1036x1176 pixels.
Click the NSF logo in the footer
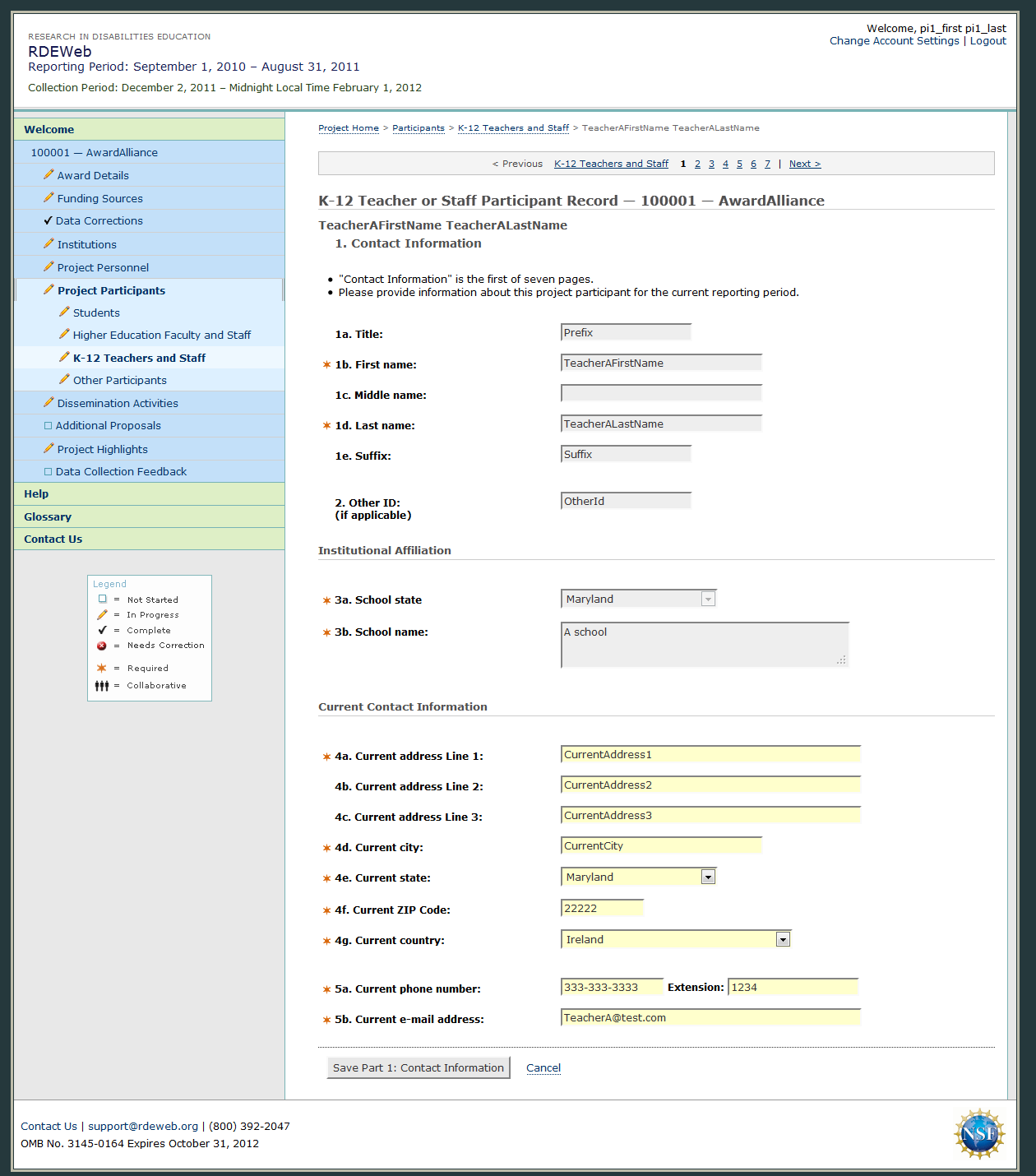978,1134
